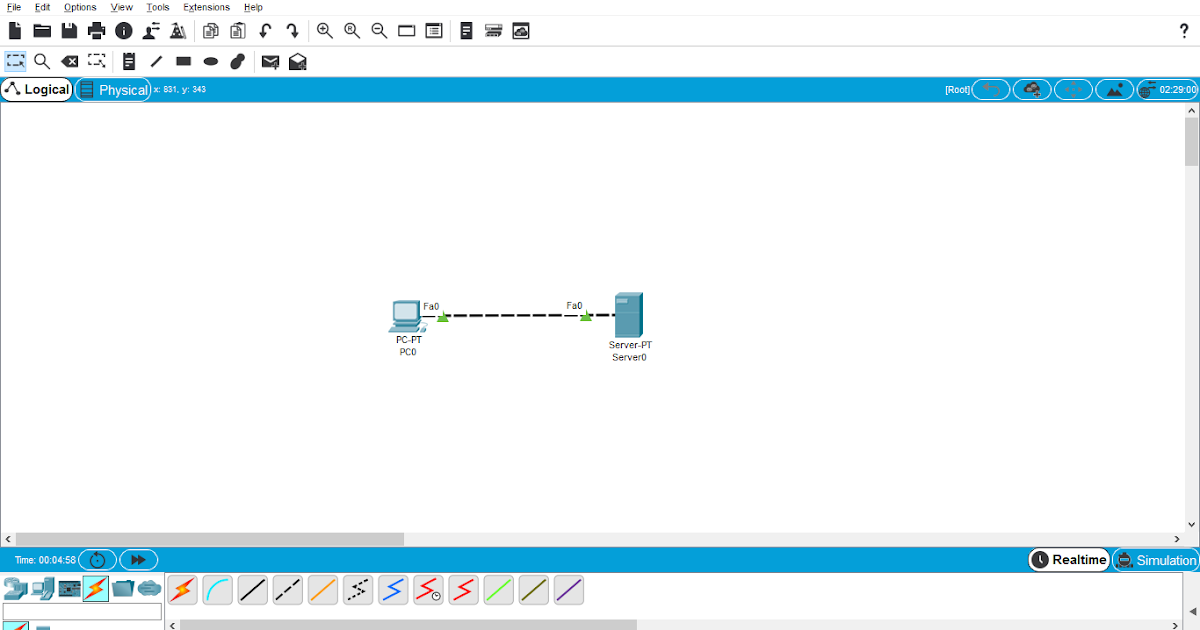Select the Add Complex PDU tool
This screenshot has height=630, width=1200.
(x=297, y=61)
